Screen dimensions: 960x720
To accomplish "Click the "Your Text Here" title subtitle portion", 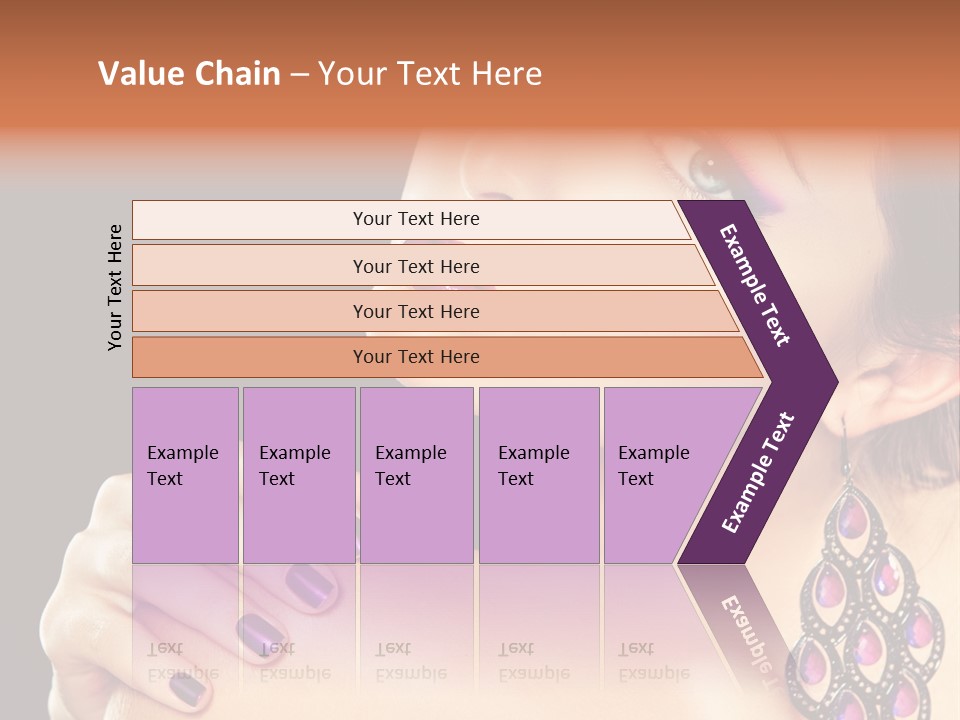I will point(430,74).
